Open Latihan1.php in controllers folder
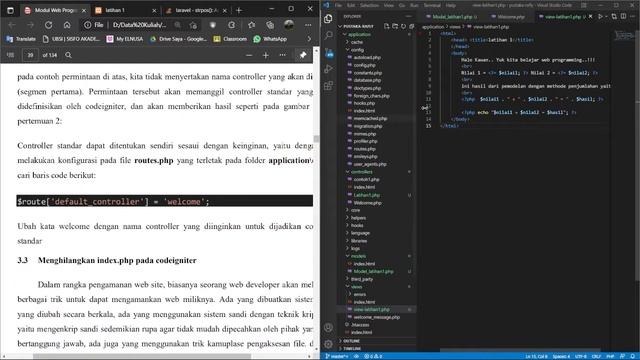The width and height of the screenshot is (640, 360). coord(366,195)
